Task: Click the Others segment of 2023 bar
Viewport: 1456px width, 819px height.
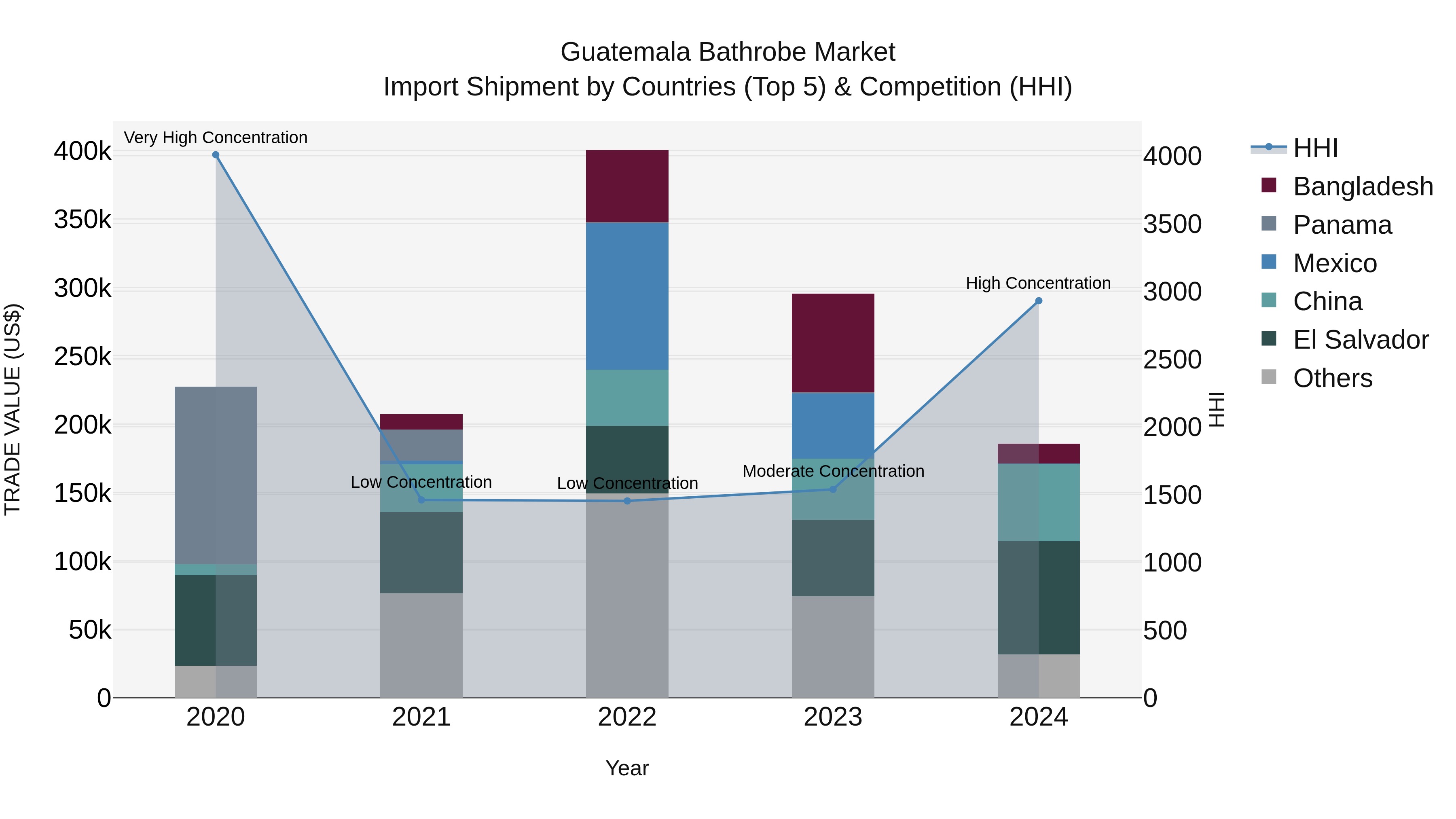Action: point(833,647)
